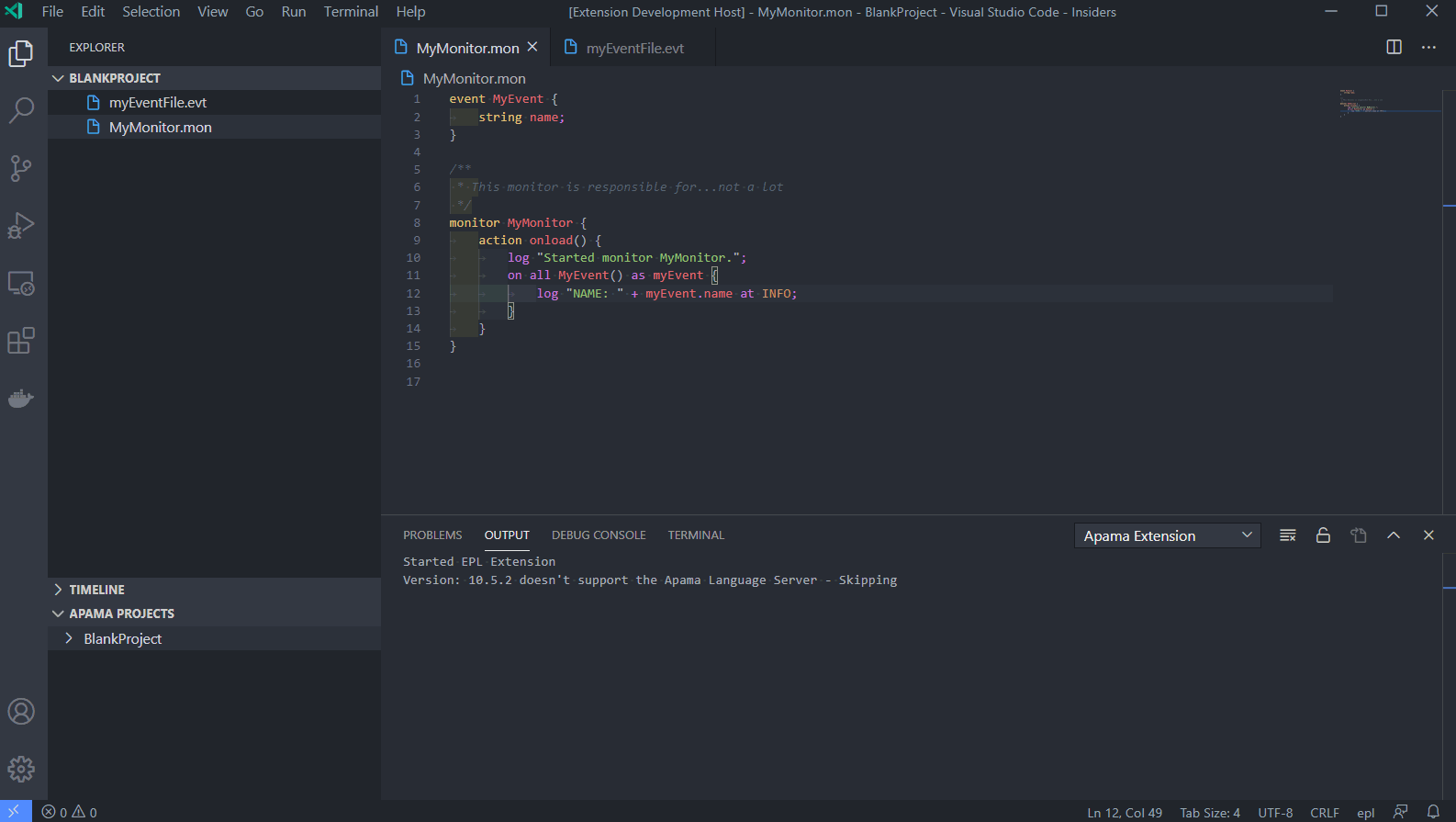Change line endings via CRLF status item
This screenshot has width=1456, height=822.
1325,812
